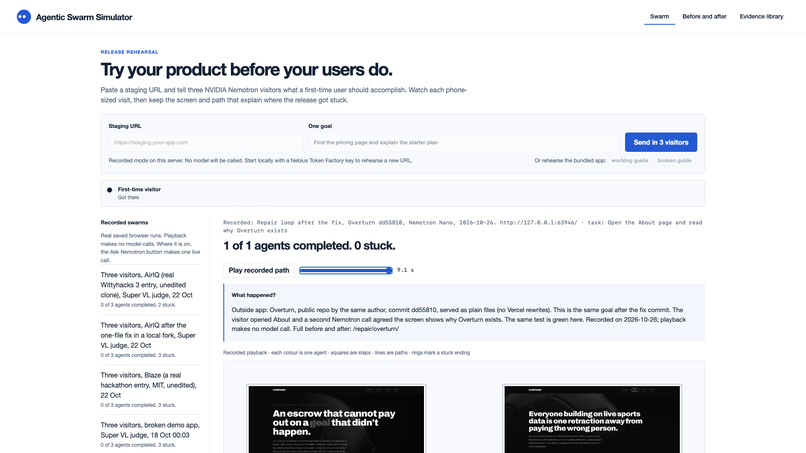Select the 'What happened?' heading
806x453 pixels.
pyautogui.click(x=253, y=295)
